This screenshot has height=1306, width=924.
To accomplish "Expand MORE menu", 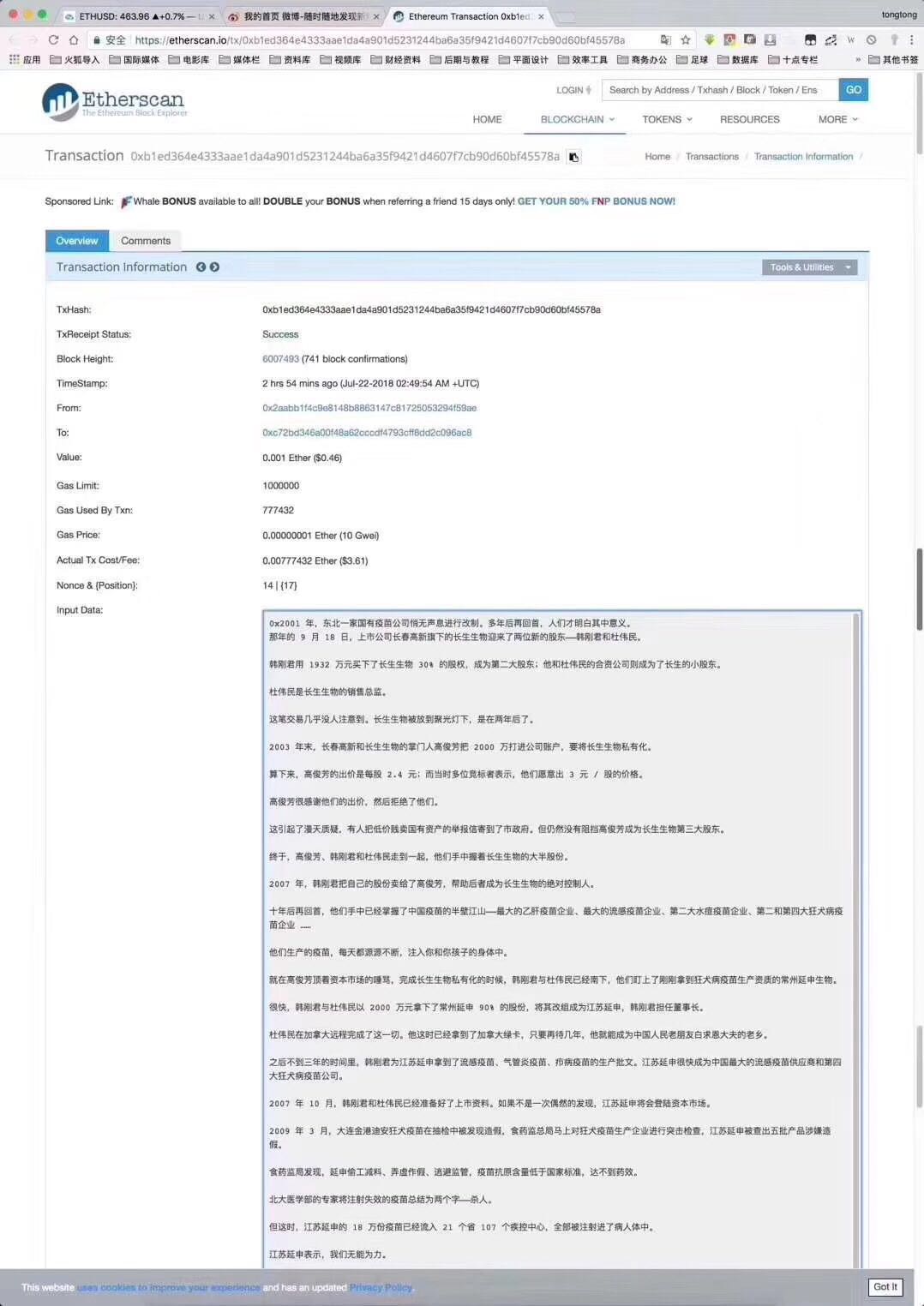I will [837, 120].
